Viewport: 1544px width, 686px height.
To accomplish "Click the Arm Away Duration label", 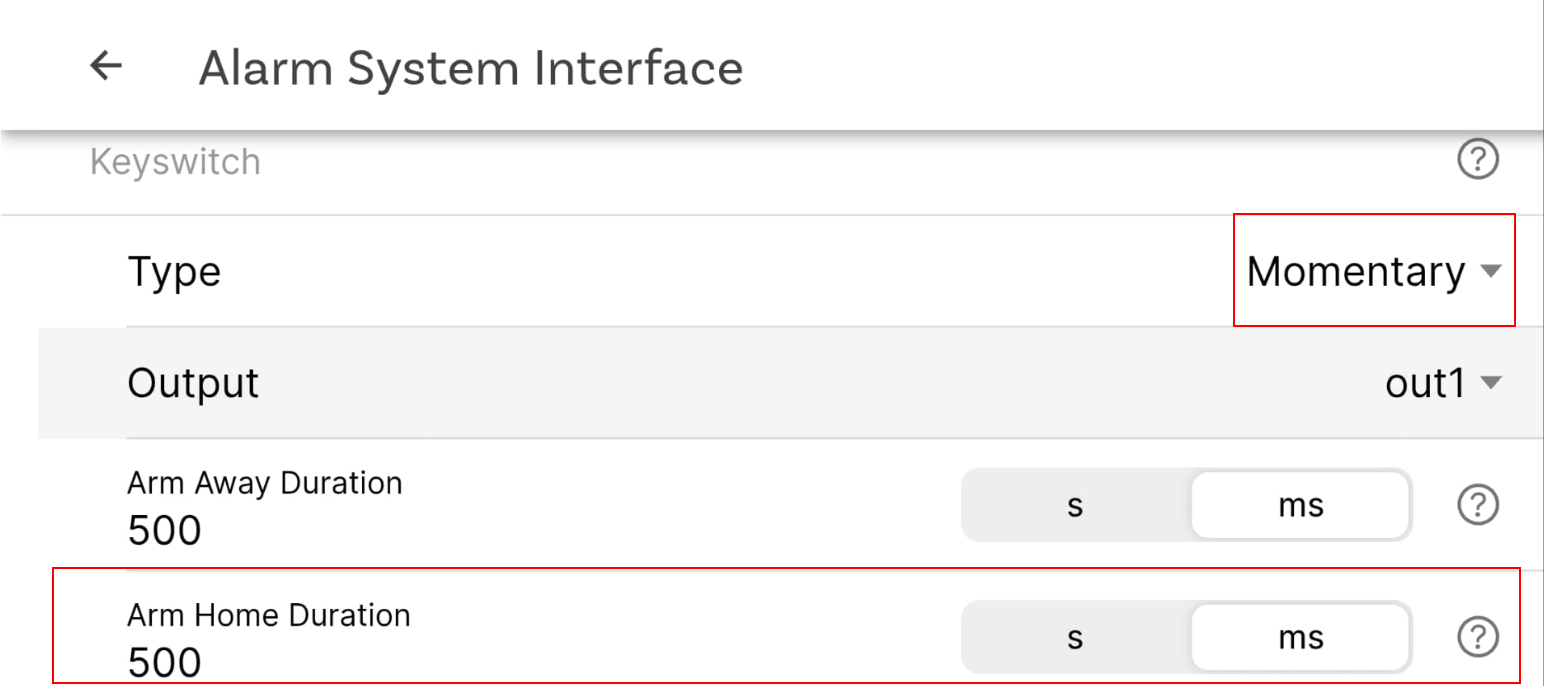I will pos(264,483).
